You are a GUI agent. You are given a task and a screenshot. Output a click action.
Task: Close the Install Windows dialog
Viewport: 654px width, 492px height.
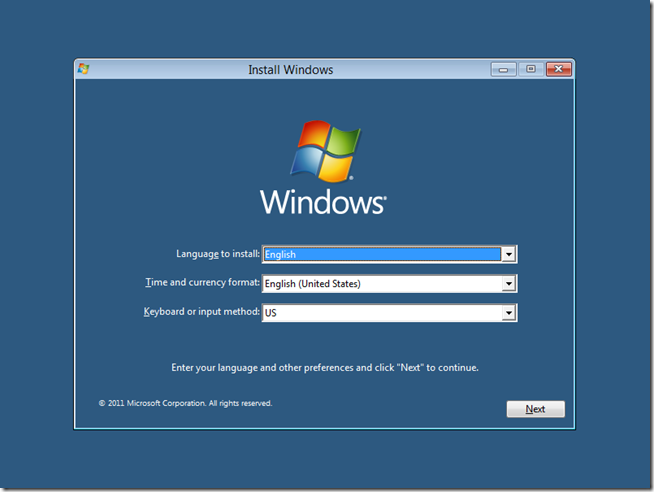pyautogui.click(x=558, y=69)
